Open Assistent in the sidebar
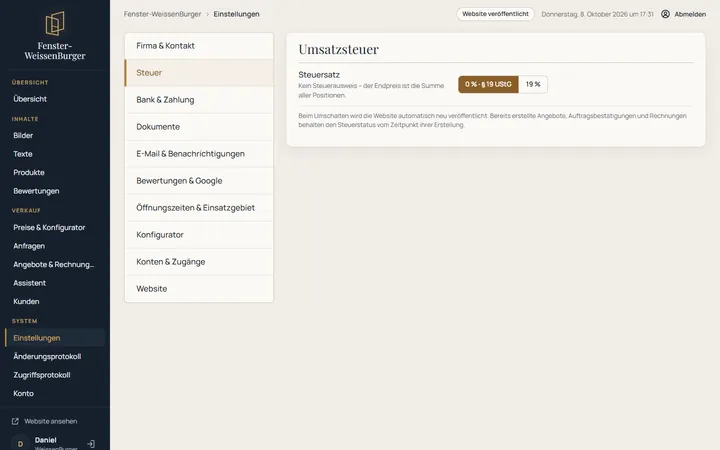720x450 pixels. [55, 283]
